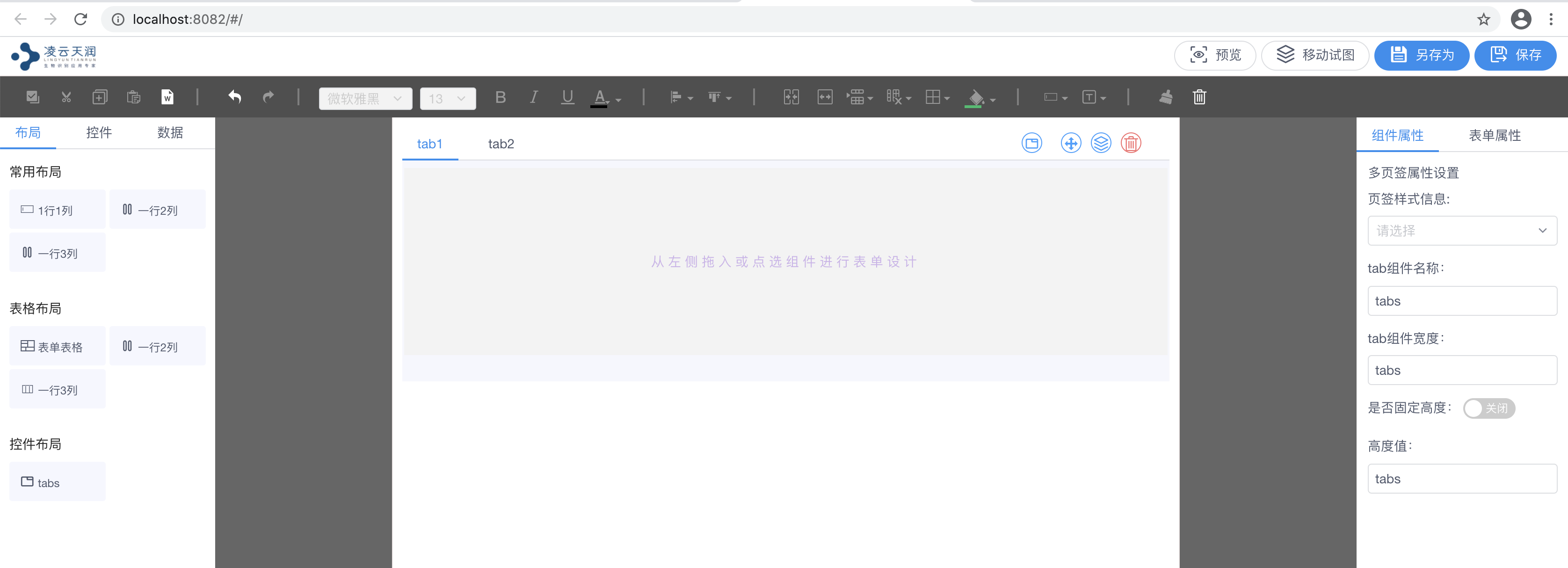1568x568 pixels.
Task: Click the blue move handle icon on tabs
Action: pos(1071,144)
